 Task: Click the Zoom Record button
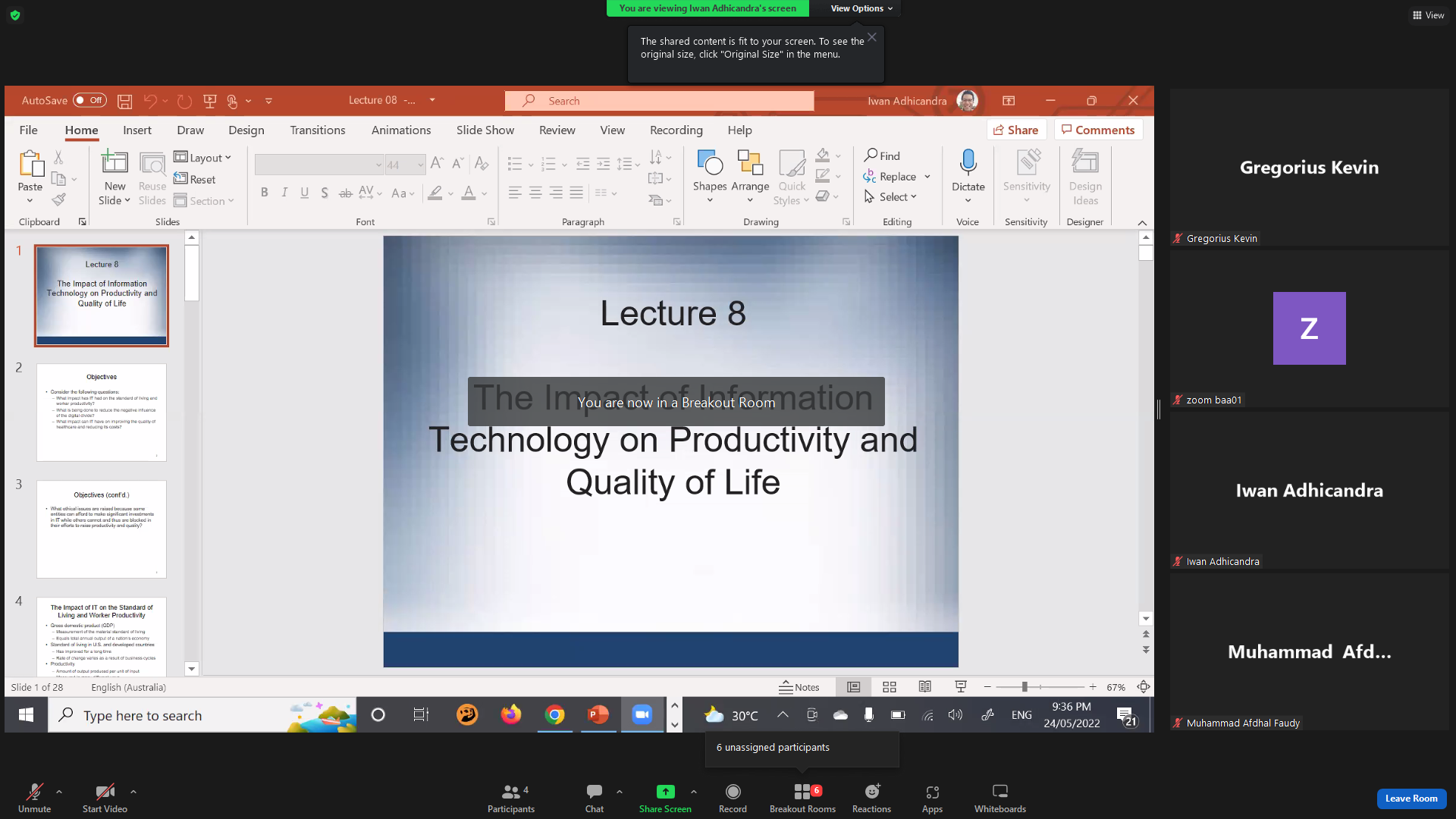(733, 798)
